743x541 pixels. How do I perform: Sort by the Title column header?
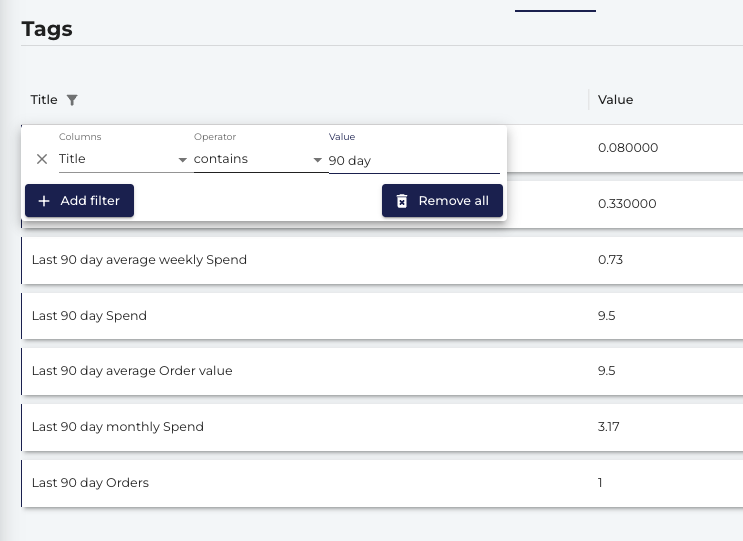coord(44,100)
